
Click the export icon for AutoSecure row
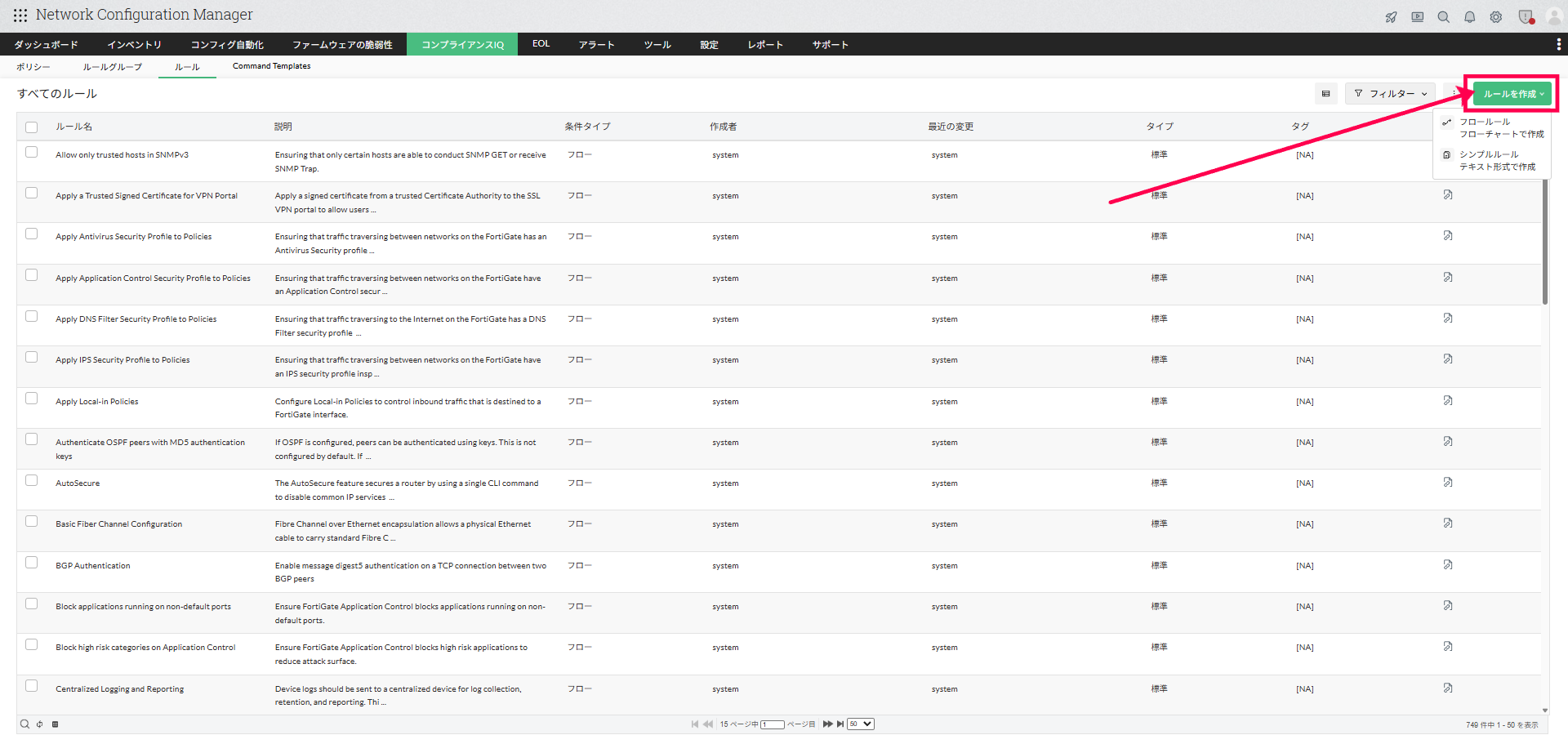[1448, 483]
